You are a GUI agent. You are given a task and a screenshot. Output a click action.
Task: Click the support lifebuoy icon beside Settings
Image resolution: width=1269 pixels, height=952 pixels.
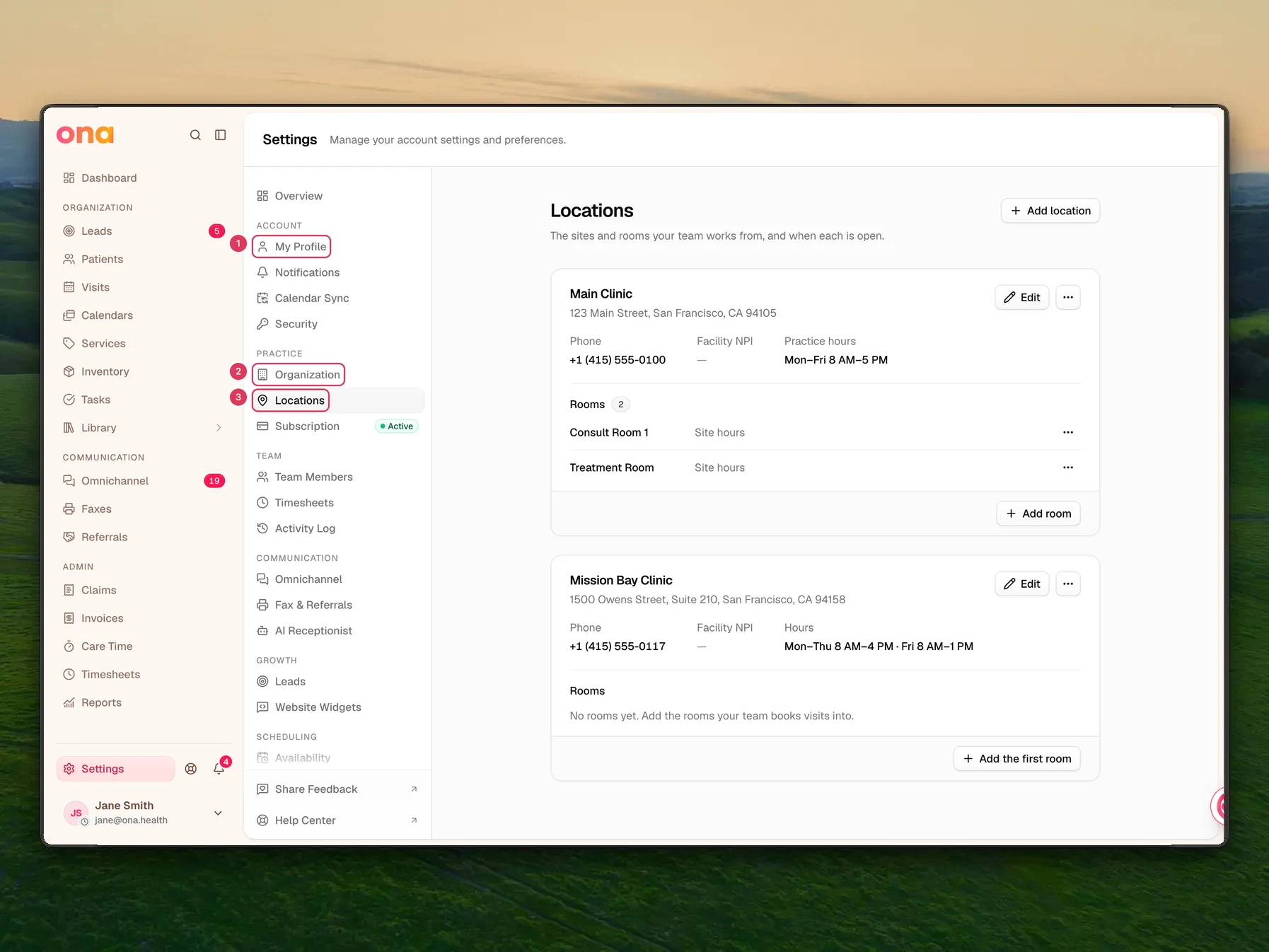[x=191, y=769]
